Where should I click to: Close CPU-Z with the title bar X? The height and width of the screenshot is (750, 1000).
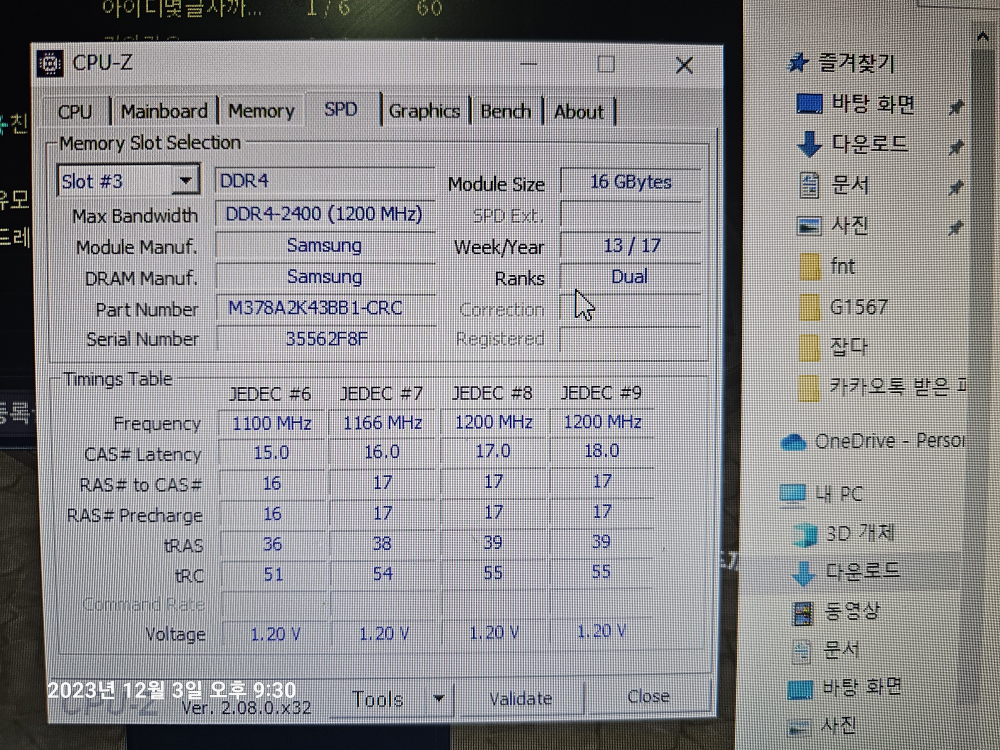(684, 64)
